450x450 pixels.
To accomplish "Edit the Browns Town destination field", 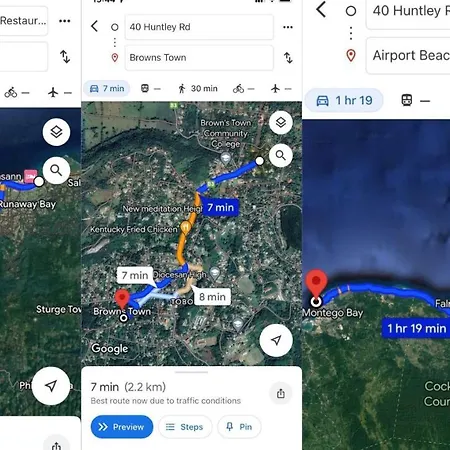I will 199,58.
